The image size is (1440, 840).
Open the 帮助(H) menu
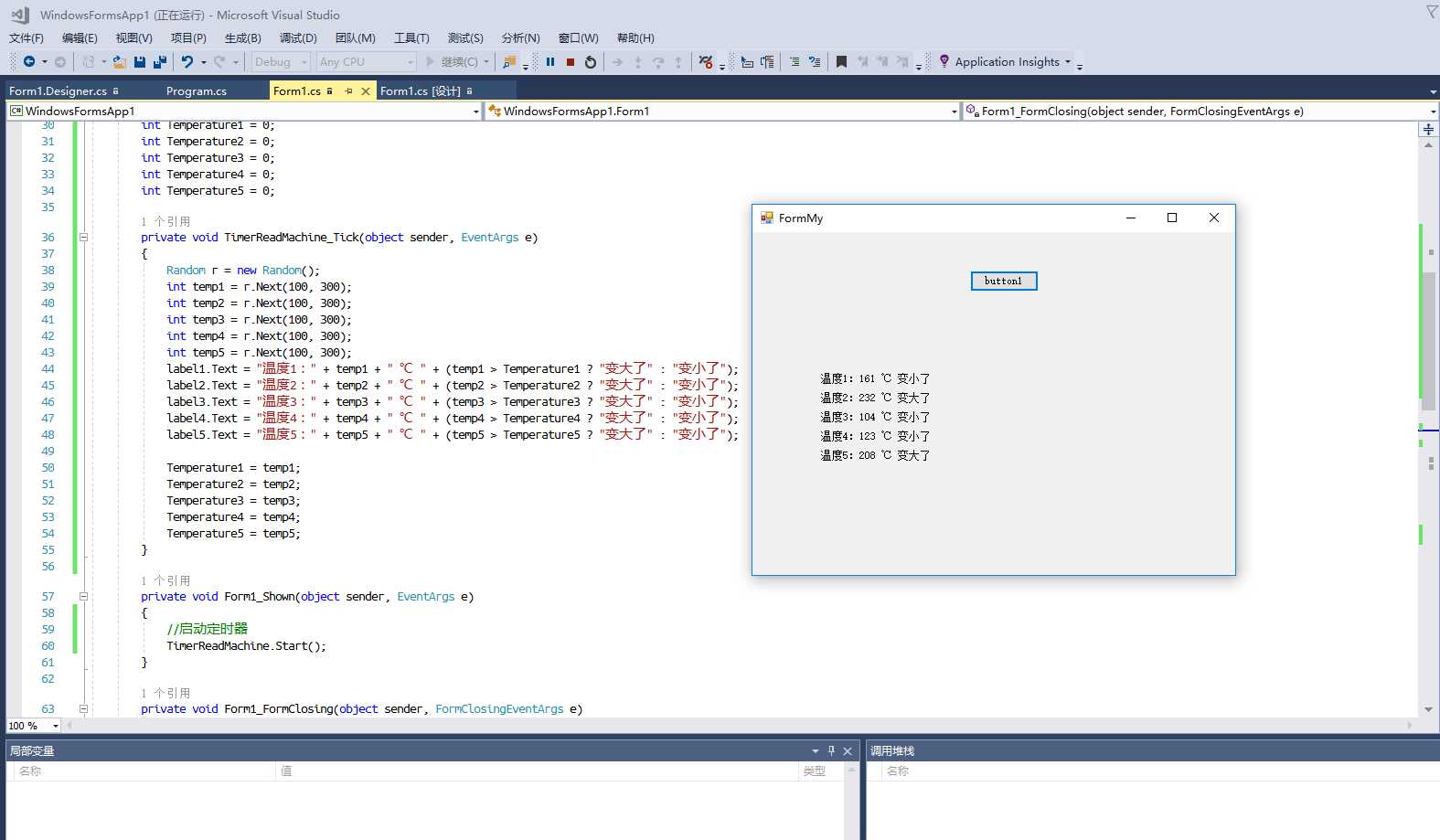[635, 37]
